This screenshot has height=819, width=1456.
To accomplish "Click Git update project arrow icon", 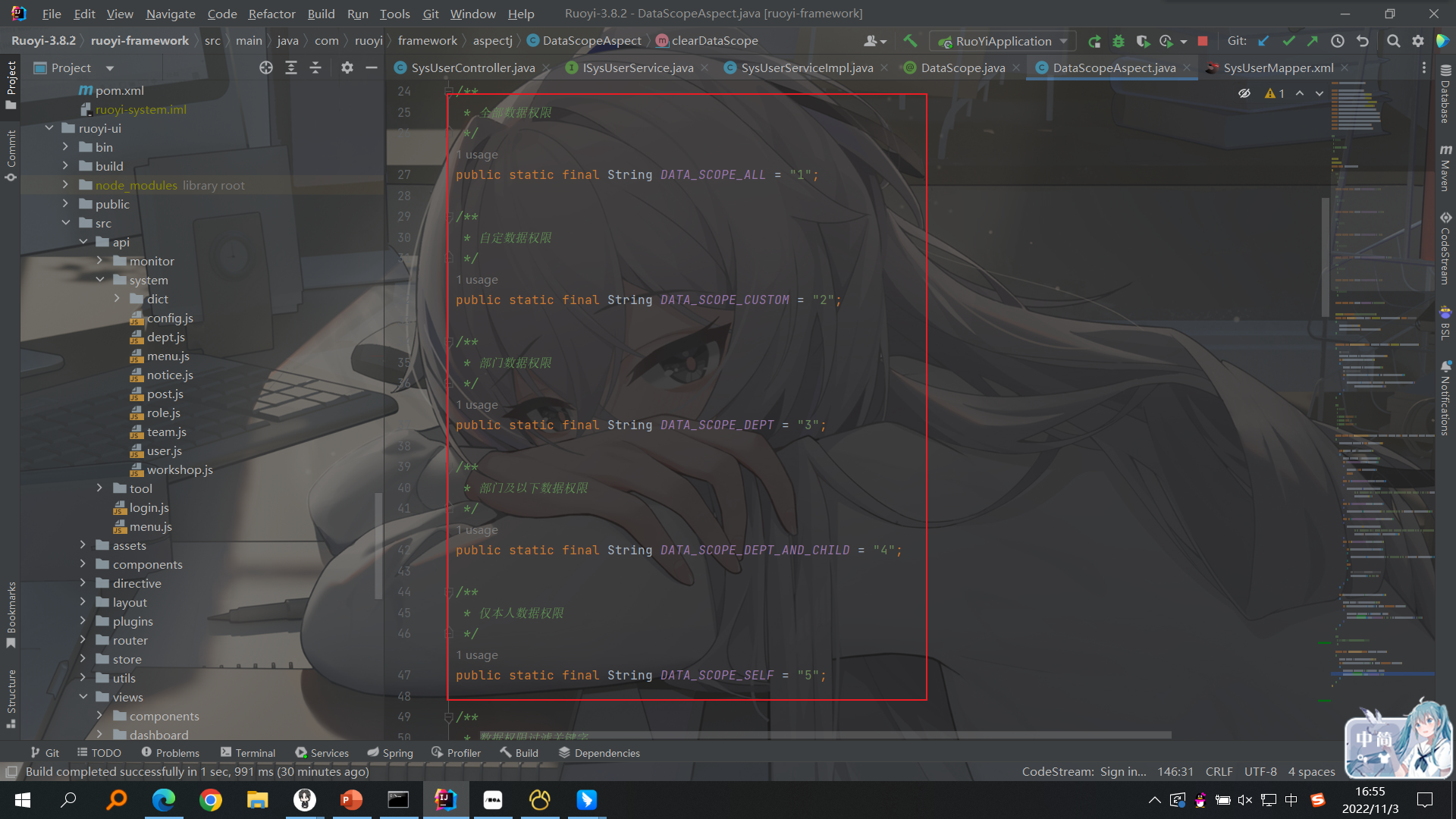I will pyautogui.click(x=1263, y=41).
